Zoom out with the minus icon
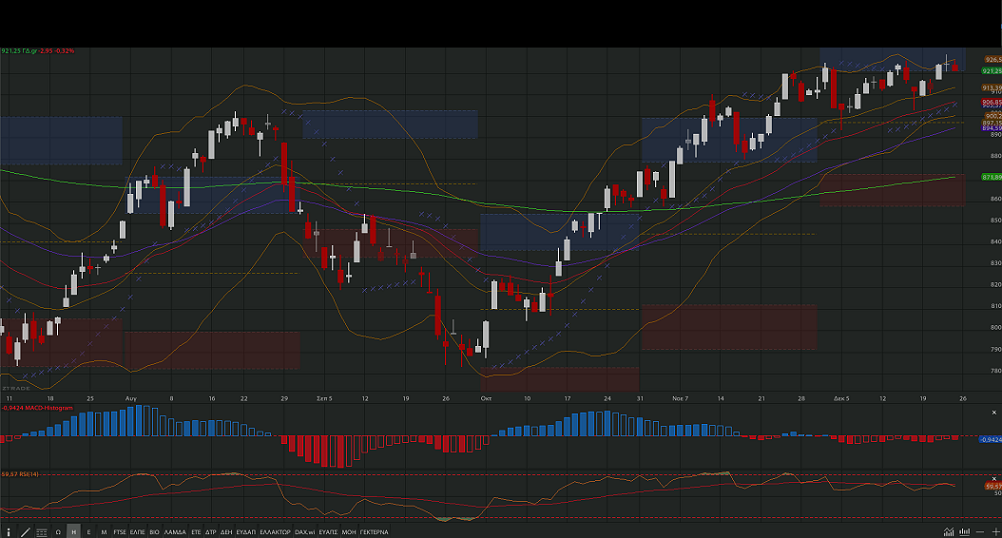Viewport: 1002px width, 538px height. click(980, 532)
